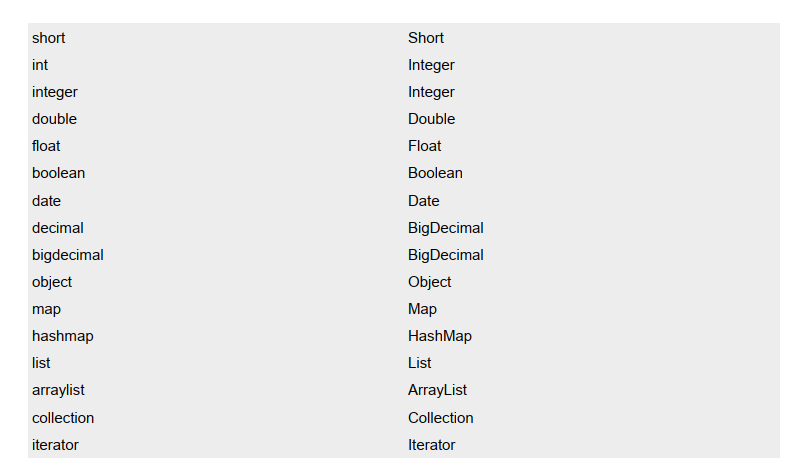Click the lowercase "short" alias cell
Image resolution: width=807 pixels, height=467 pixels.
pyautogui.click(x=49, y=38)
